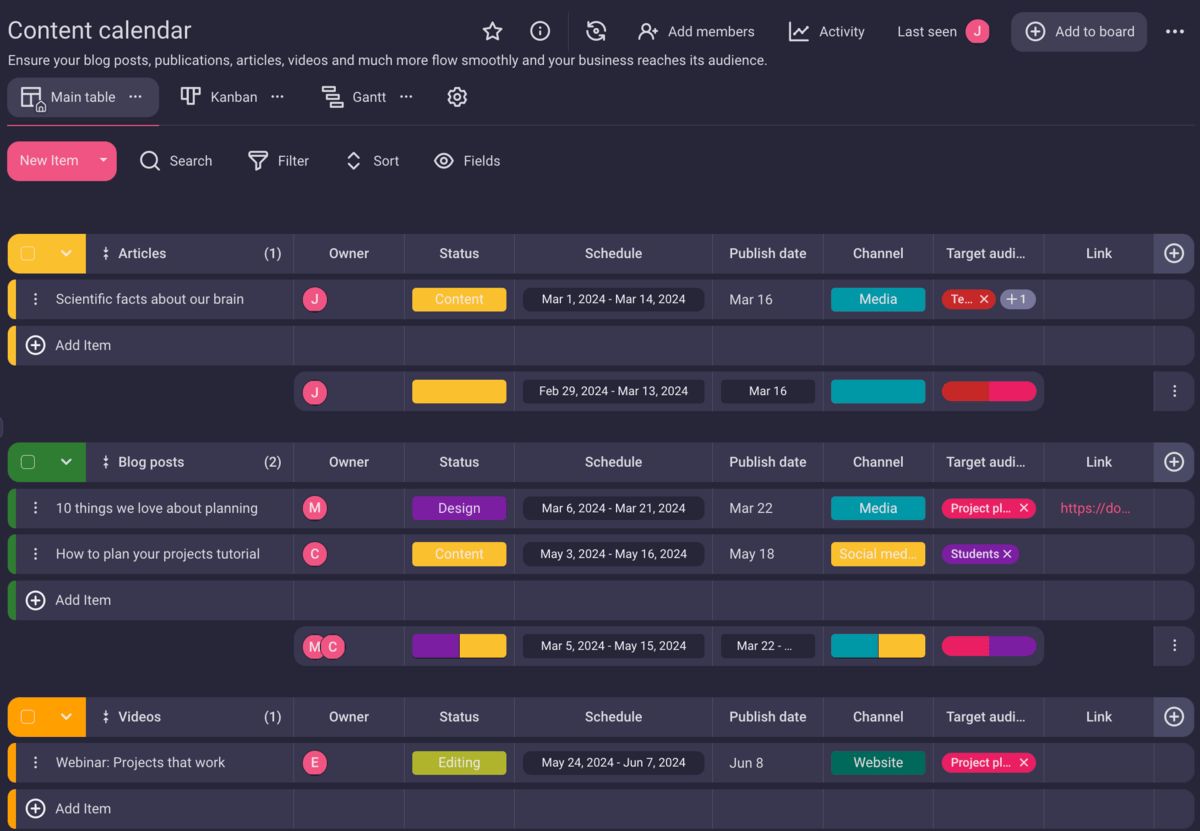
Task: Click the Add to board button
Action: [x=1079, y=31]
